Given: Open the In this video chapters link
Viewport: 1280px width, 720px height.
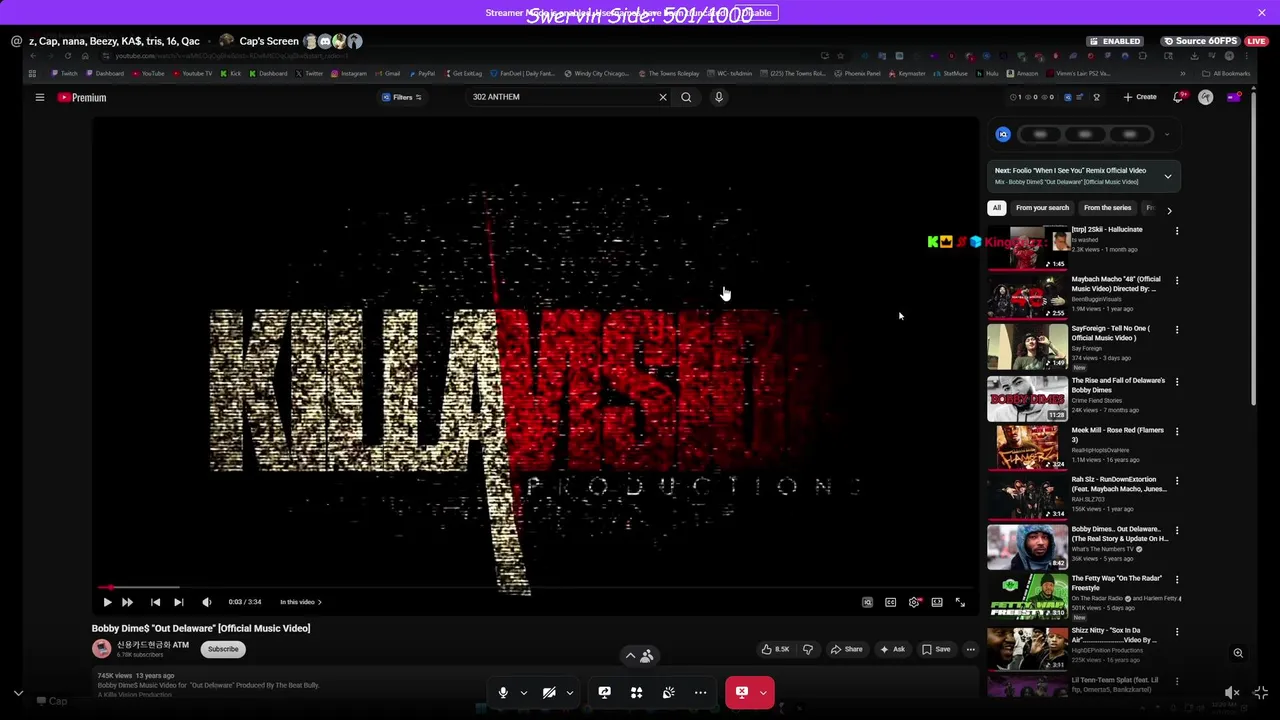Looking at the screenshot, I should pyautogui.click(x=300, y=602).
